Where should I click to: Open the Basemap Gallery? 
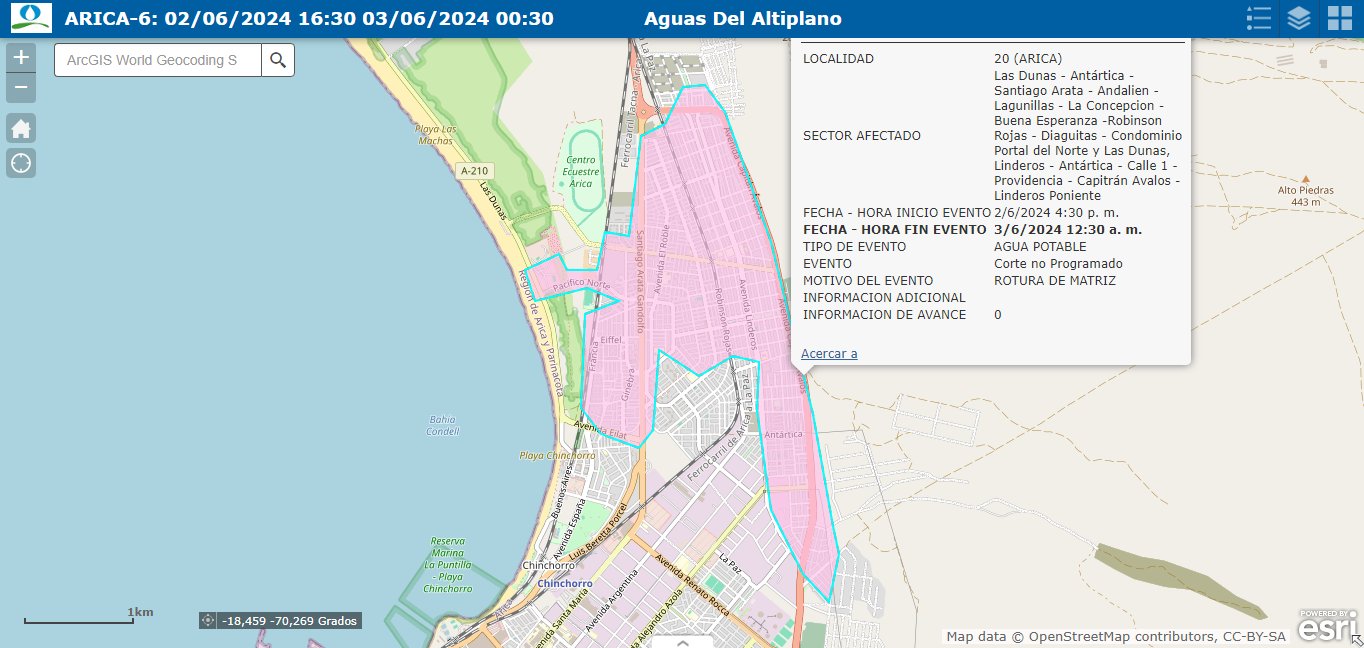[x=1339, y=18]
